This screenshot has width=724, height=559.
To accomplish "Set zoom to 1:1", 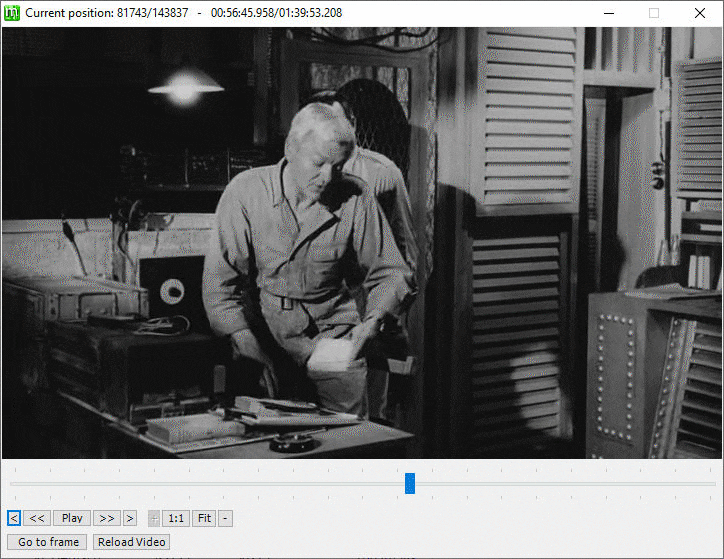I will click(176, 518).
